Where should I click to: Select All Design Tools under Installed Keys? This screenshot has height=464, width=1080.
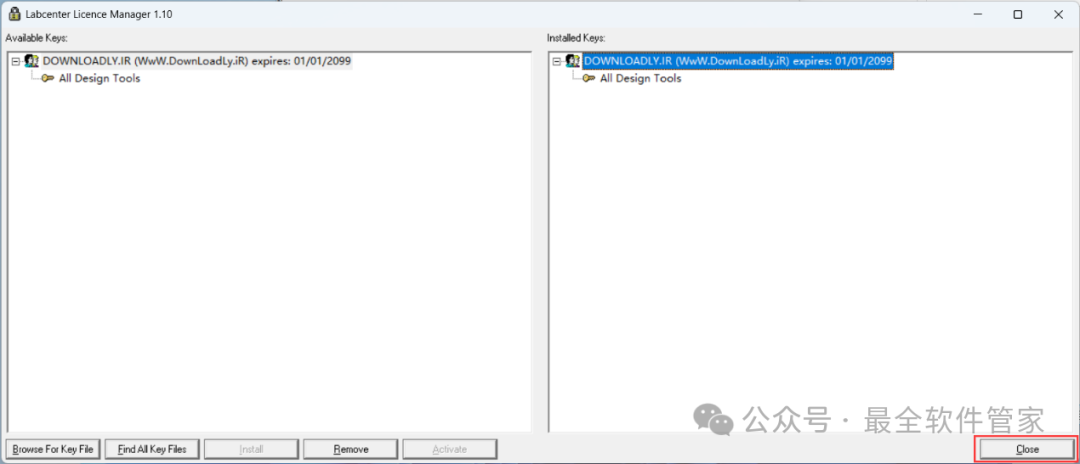point(641,78)
